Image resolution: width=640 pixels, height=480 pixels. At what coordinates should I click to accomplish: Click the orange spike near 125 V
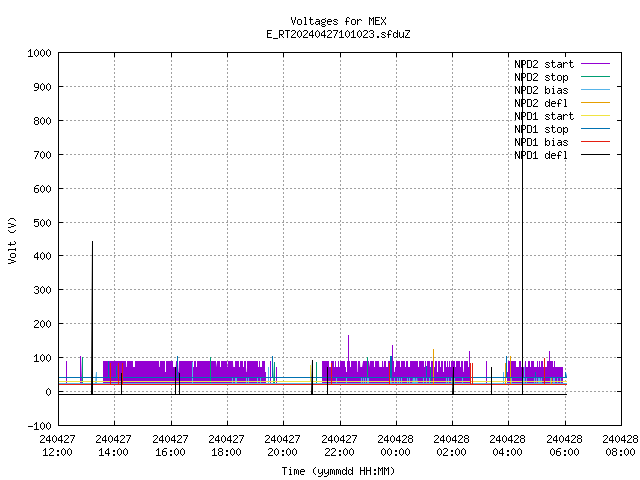click(433, 354)
